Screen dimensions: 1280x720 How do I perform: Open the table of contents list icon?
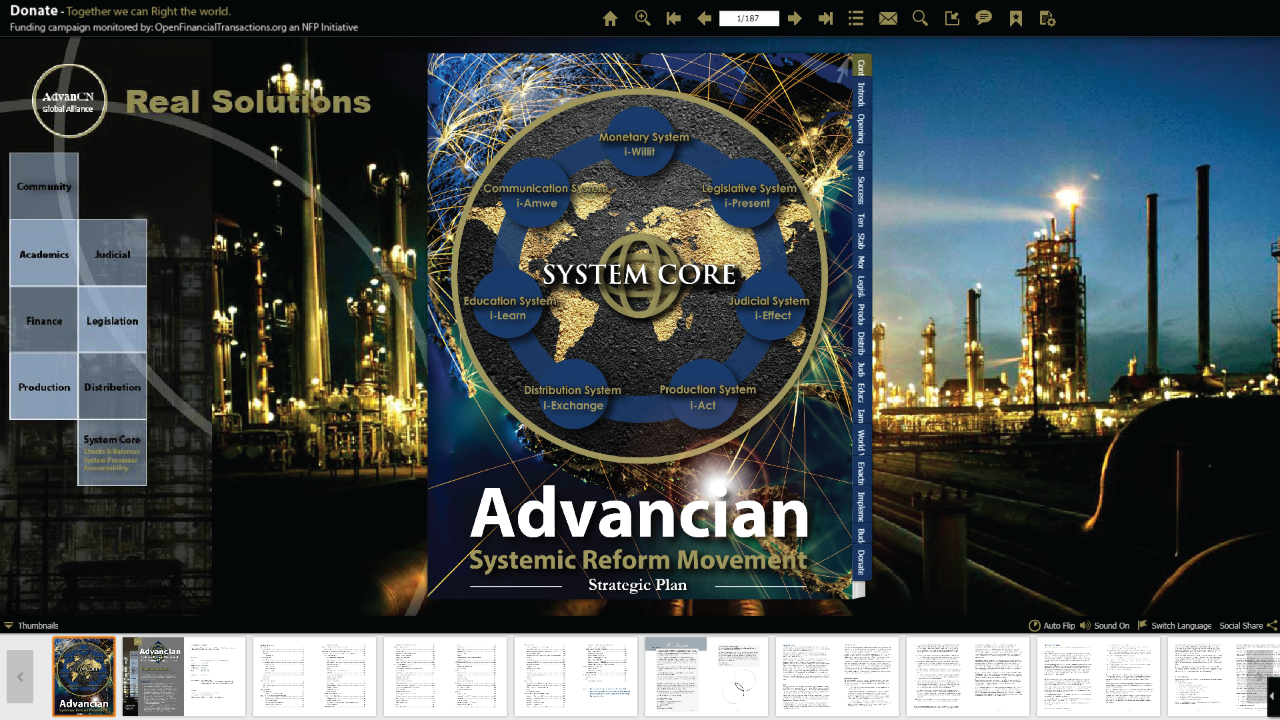click(856, 18)
